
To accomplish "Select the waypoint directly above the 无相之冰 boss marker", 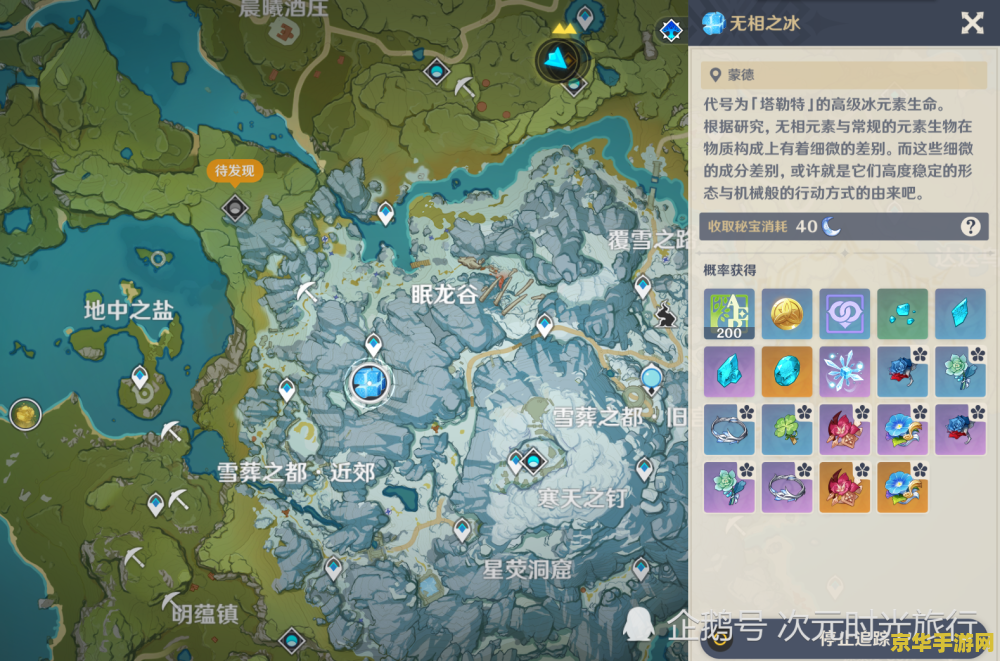I will (x=374, y=345).
